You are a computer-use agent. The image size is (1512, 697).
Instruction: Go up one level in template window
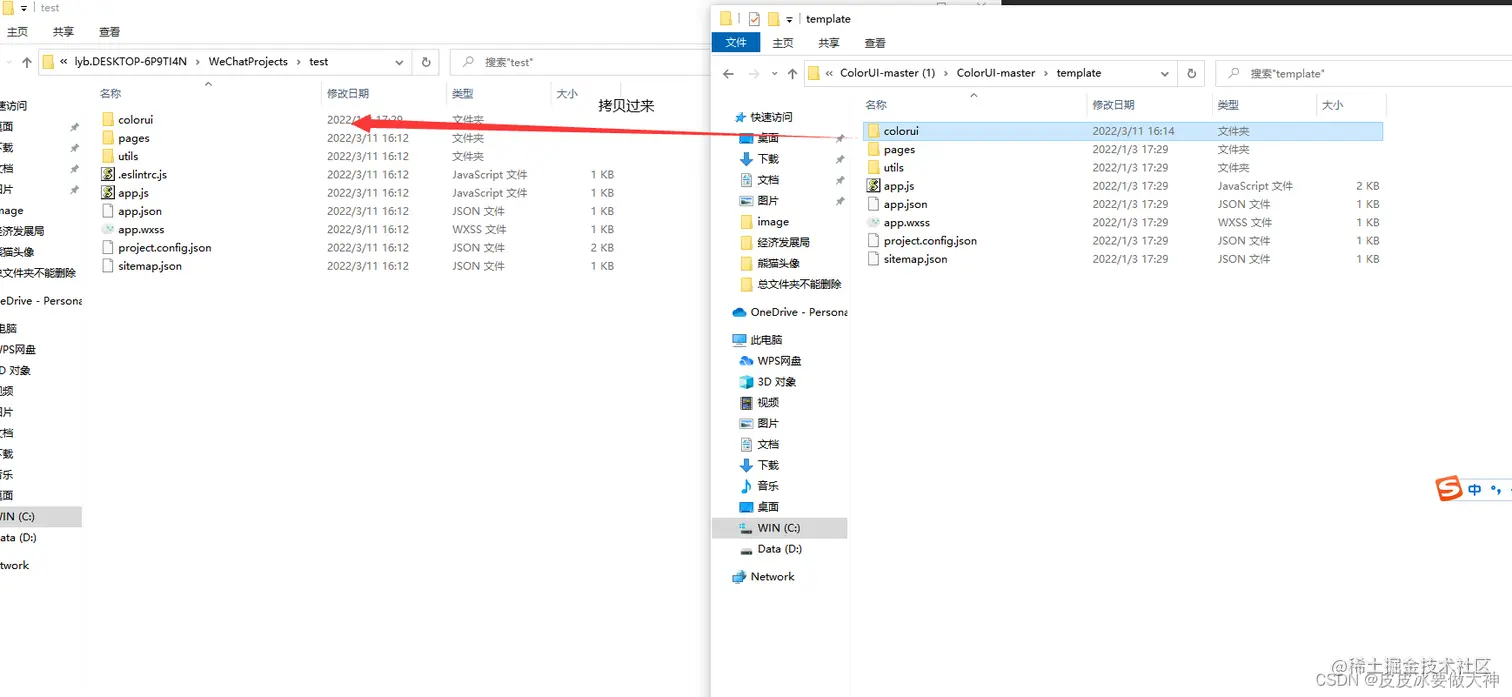[792, 73]
